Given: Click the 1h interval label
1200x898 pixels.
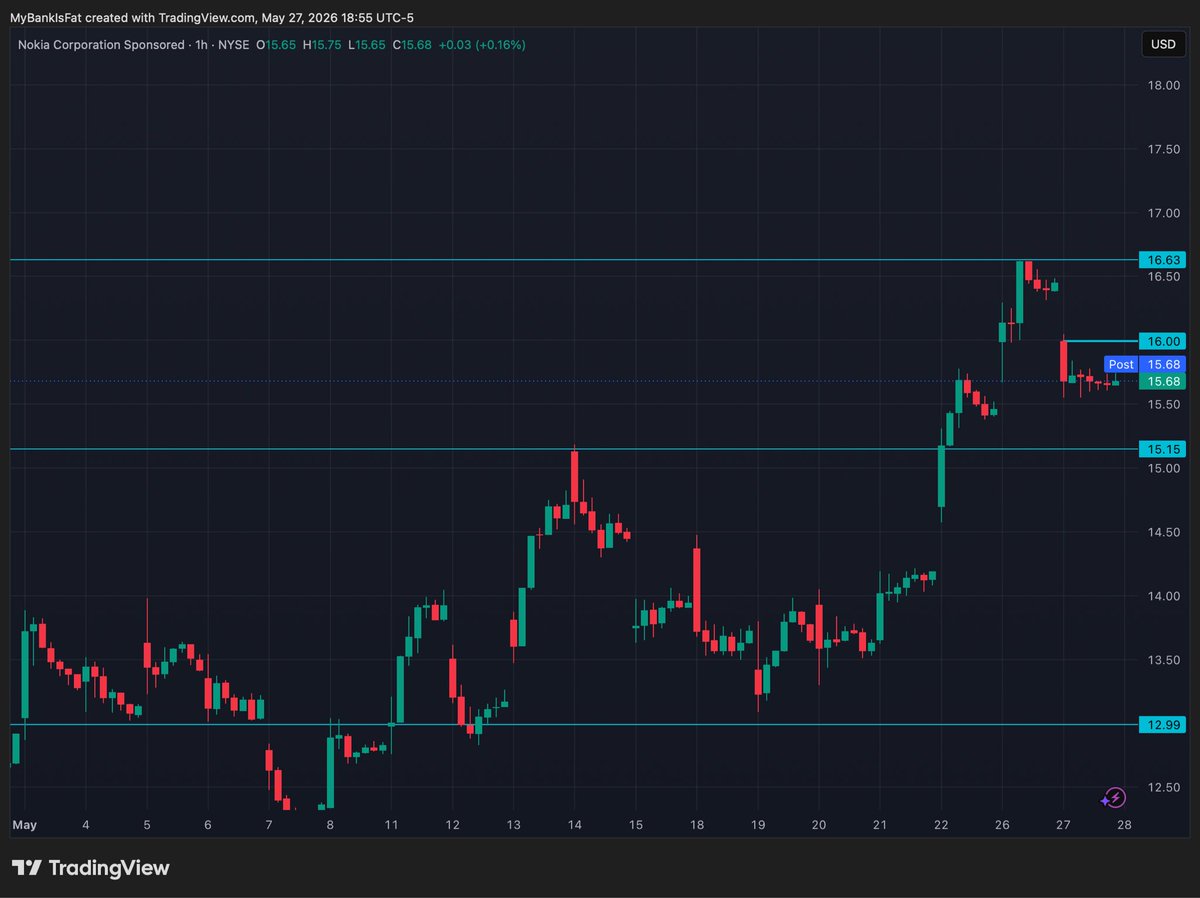Looking at the screenshot, I should (x=203, y=45).
